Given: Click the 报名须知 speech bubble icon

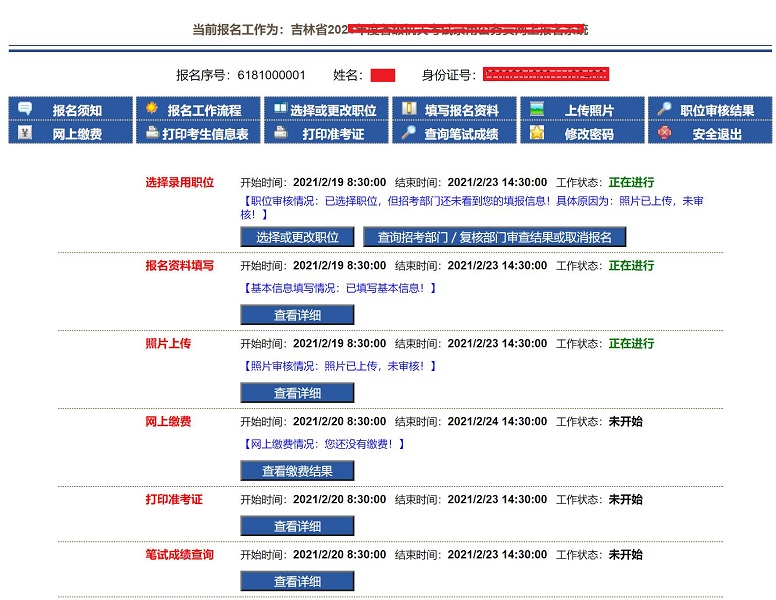Looking at the screenshot, I should click(x=26, y=108).
